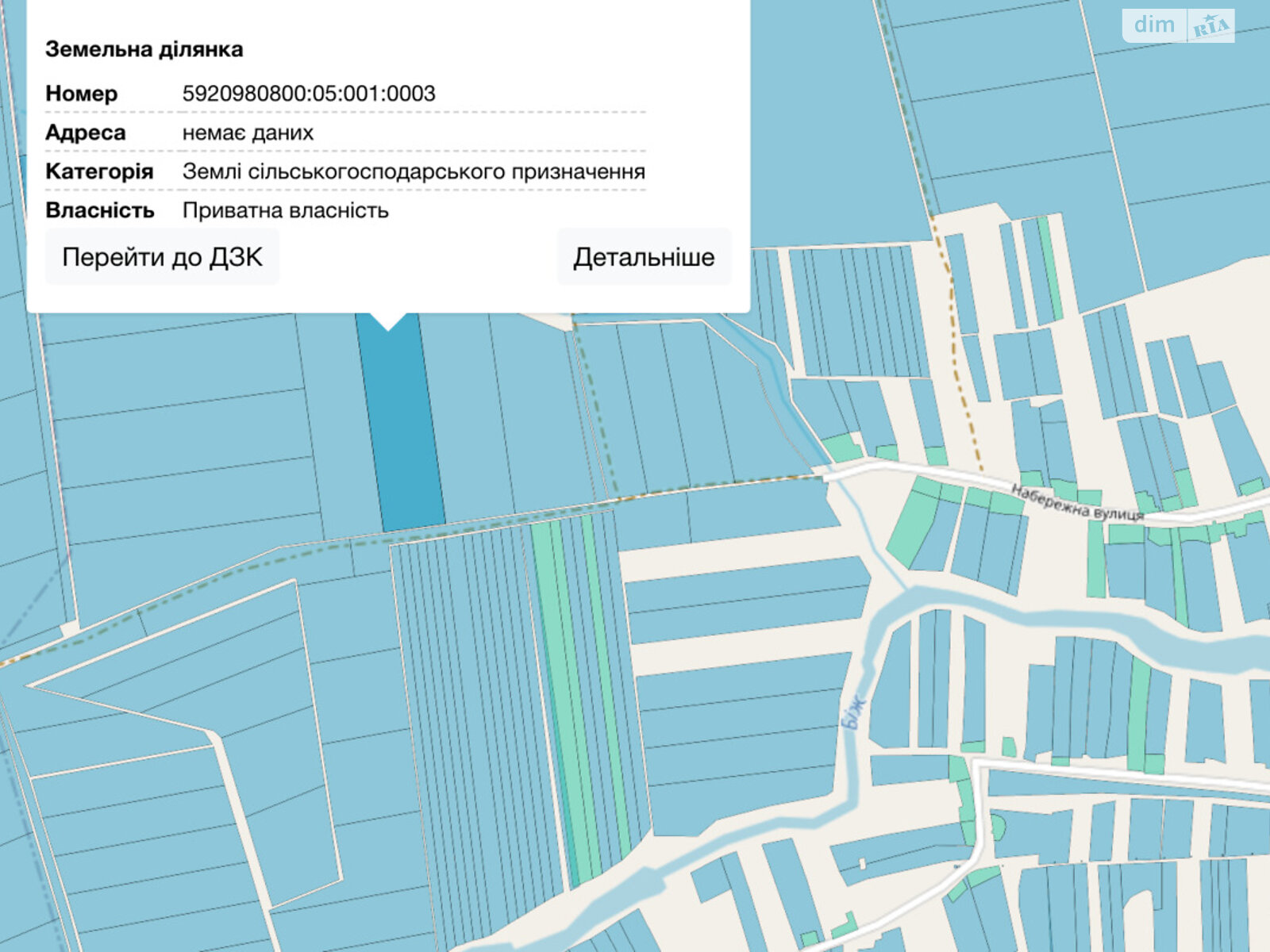
Task: Click the "Власність" field label
Action: click(99, 210)
